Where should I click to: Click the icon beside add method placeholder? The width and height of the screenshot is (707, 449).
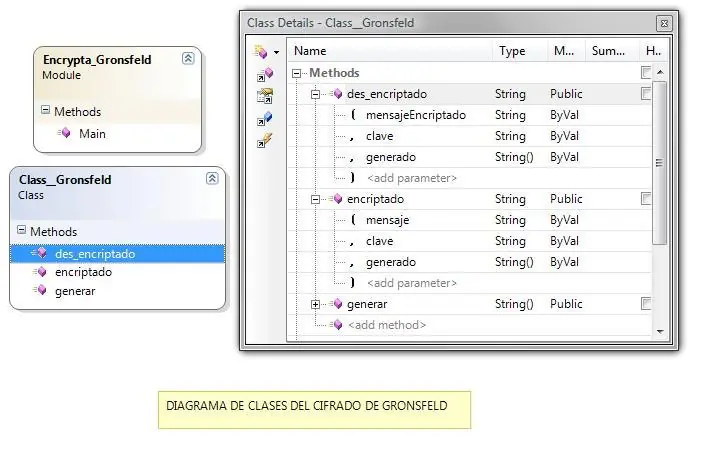[x=336, y=325]
